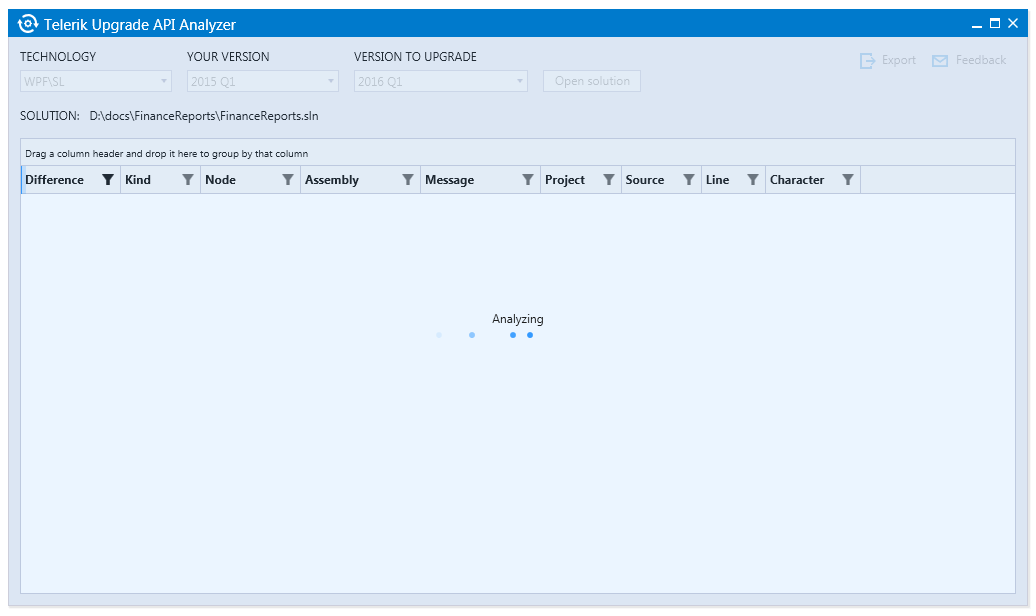The width and height of the screenshot is (1036, 616).
Task: Sort by the Node column header
Action: click(220, 180)
